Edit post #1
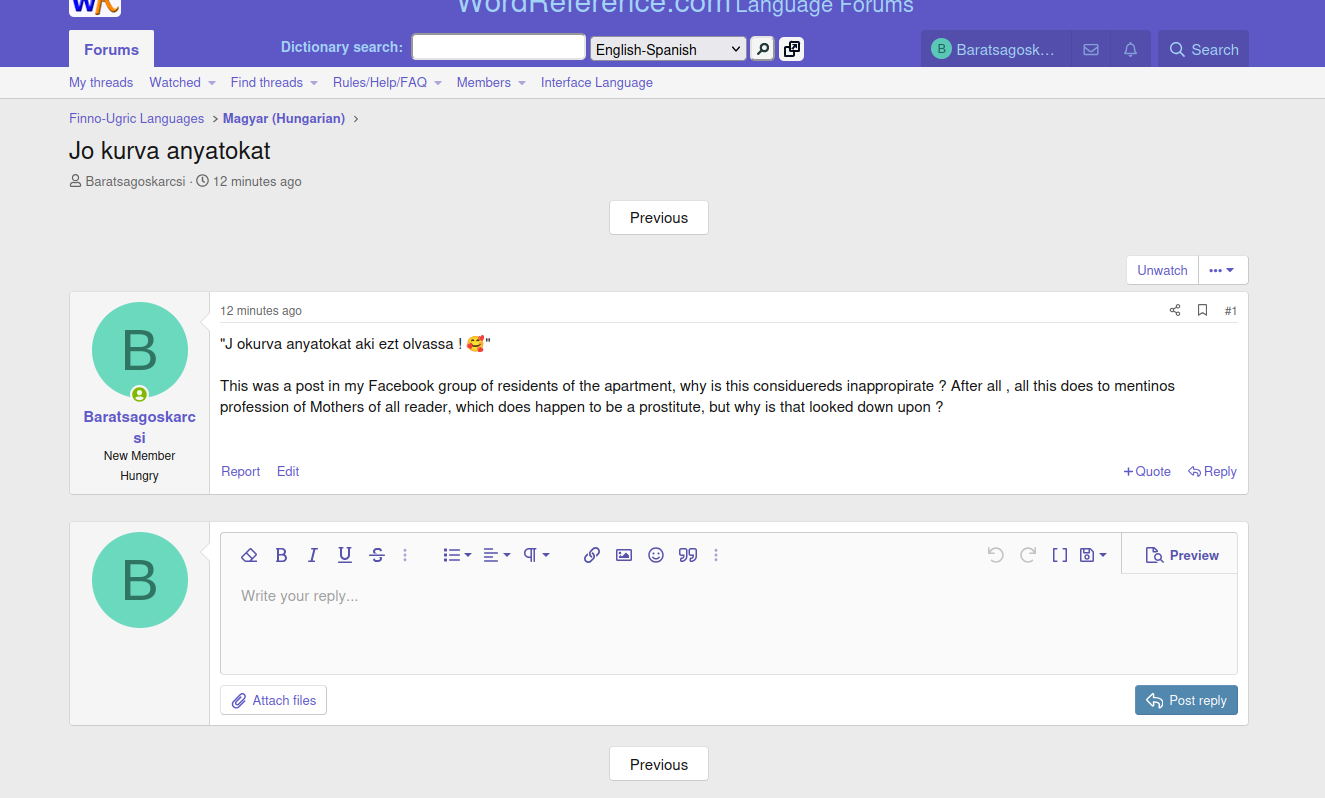 click(288, 472)
